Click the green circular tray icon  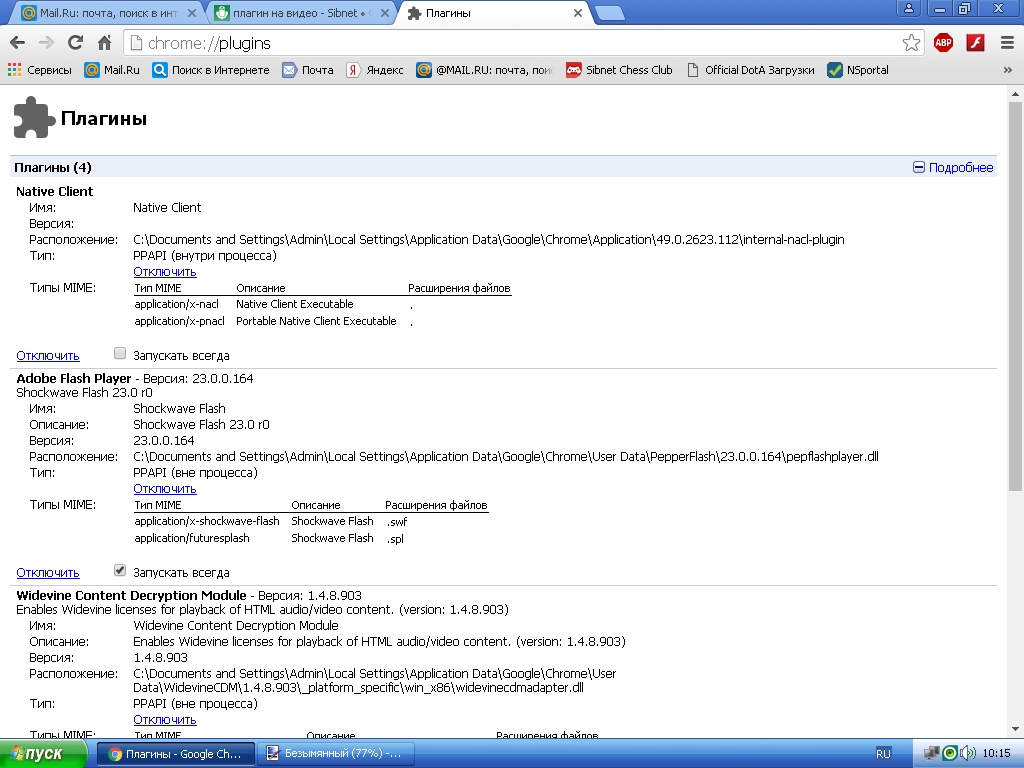(950, 754)
